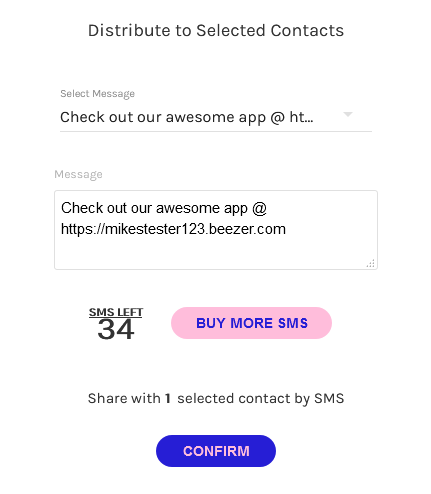
Task: Grab the message box resize handle
Action: (371, 263)
